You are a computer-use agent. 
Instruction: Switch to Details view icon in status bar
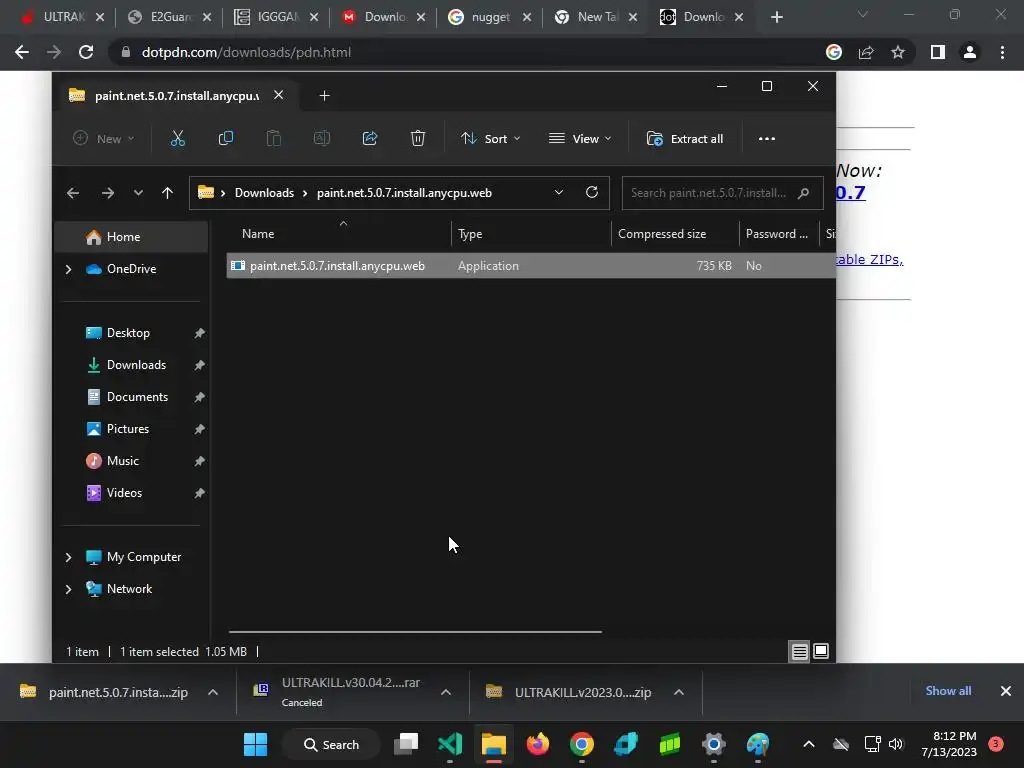799,652
